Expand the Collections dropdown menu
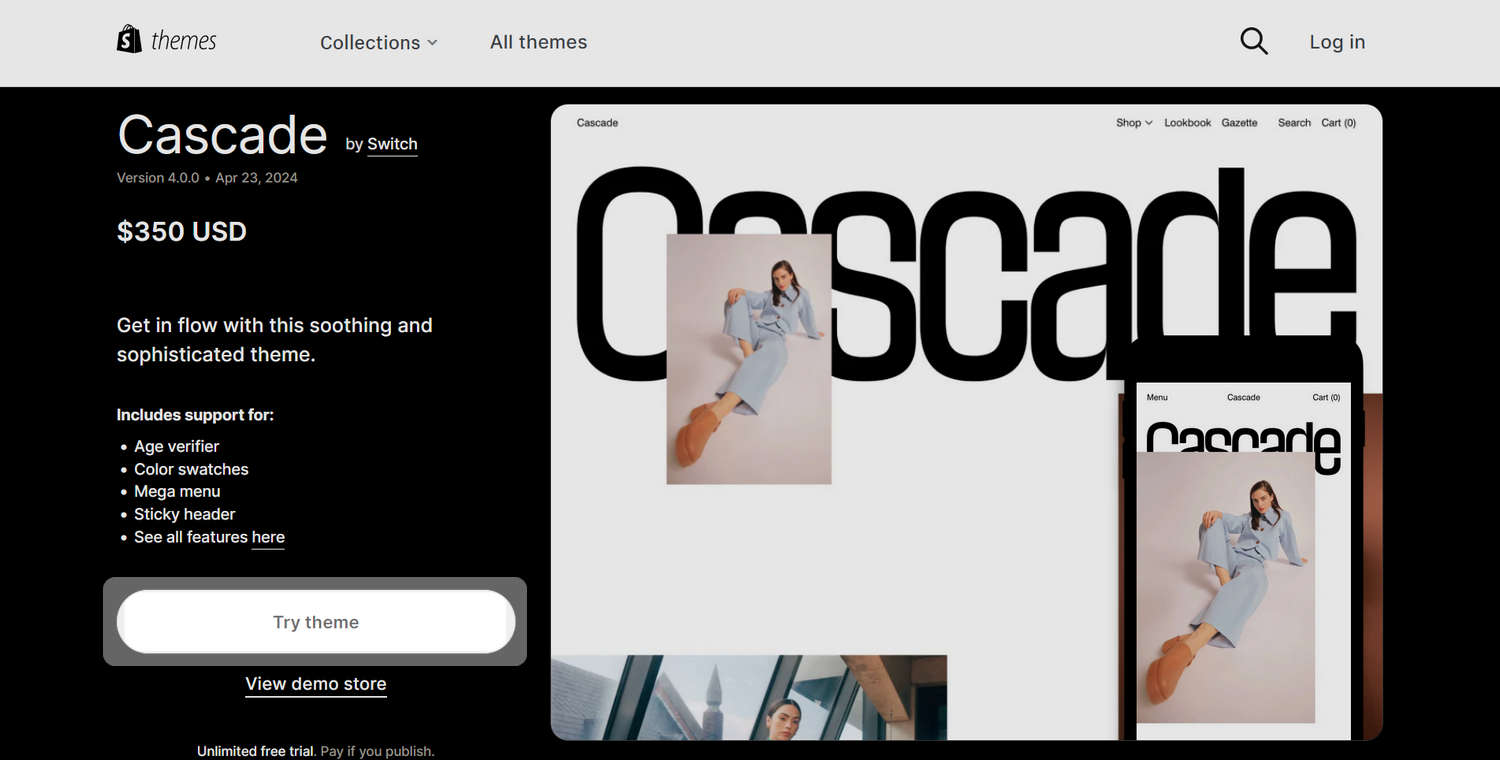 pyautogui.click(x=379, y=42)
